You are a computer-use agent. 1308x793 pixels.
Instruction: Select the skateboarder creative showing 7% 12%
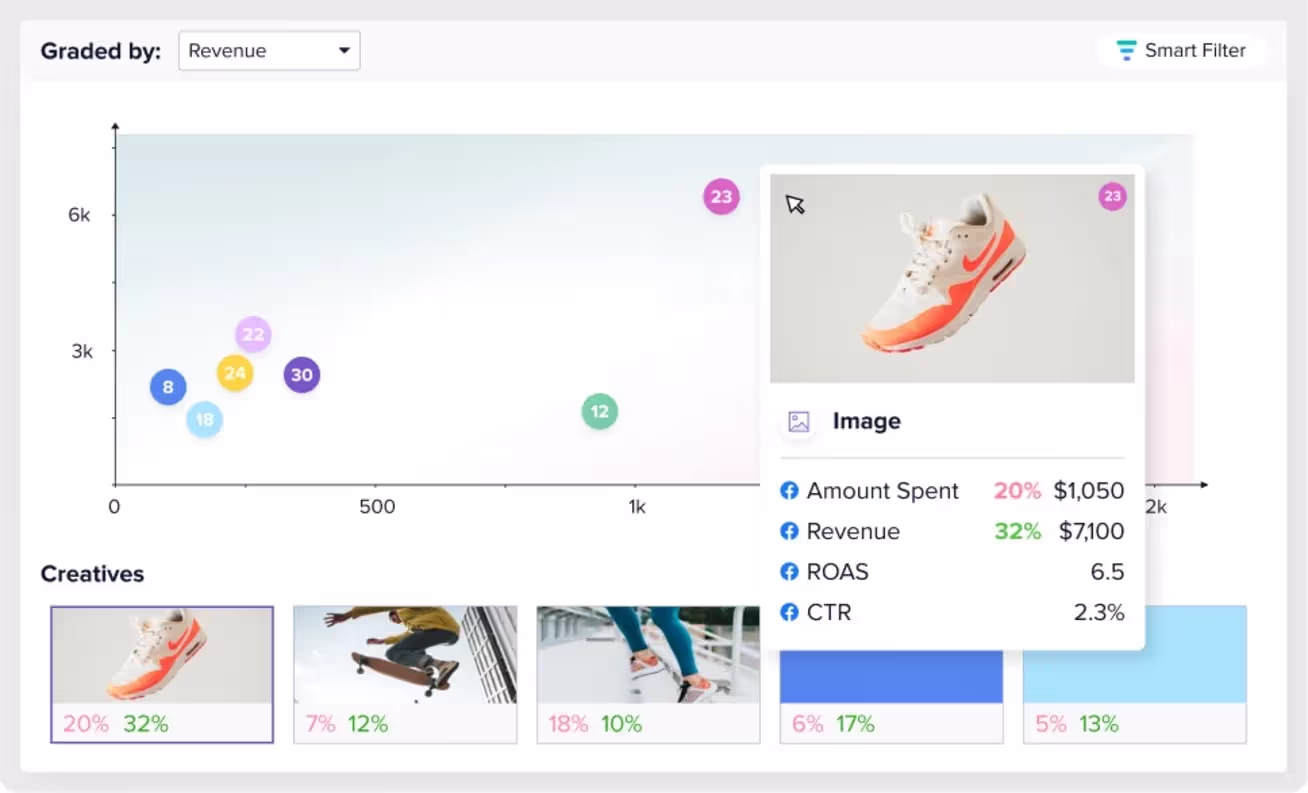pos(405,674)
